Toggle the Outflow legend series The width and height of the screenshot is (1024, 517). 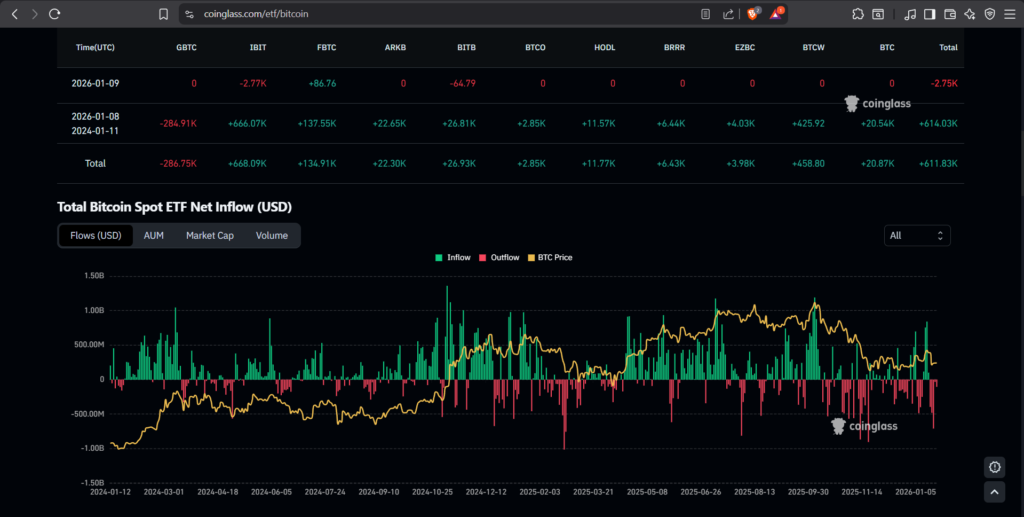[499, 258]
